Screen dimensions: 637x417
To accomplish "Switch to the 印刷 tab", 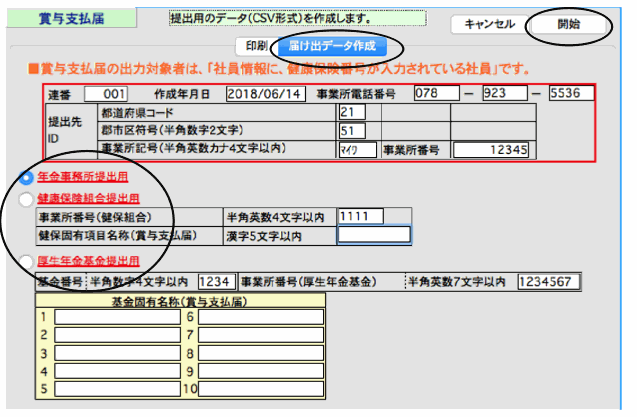I will click(x=255, y=46).
